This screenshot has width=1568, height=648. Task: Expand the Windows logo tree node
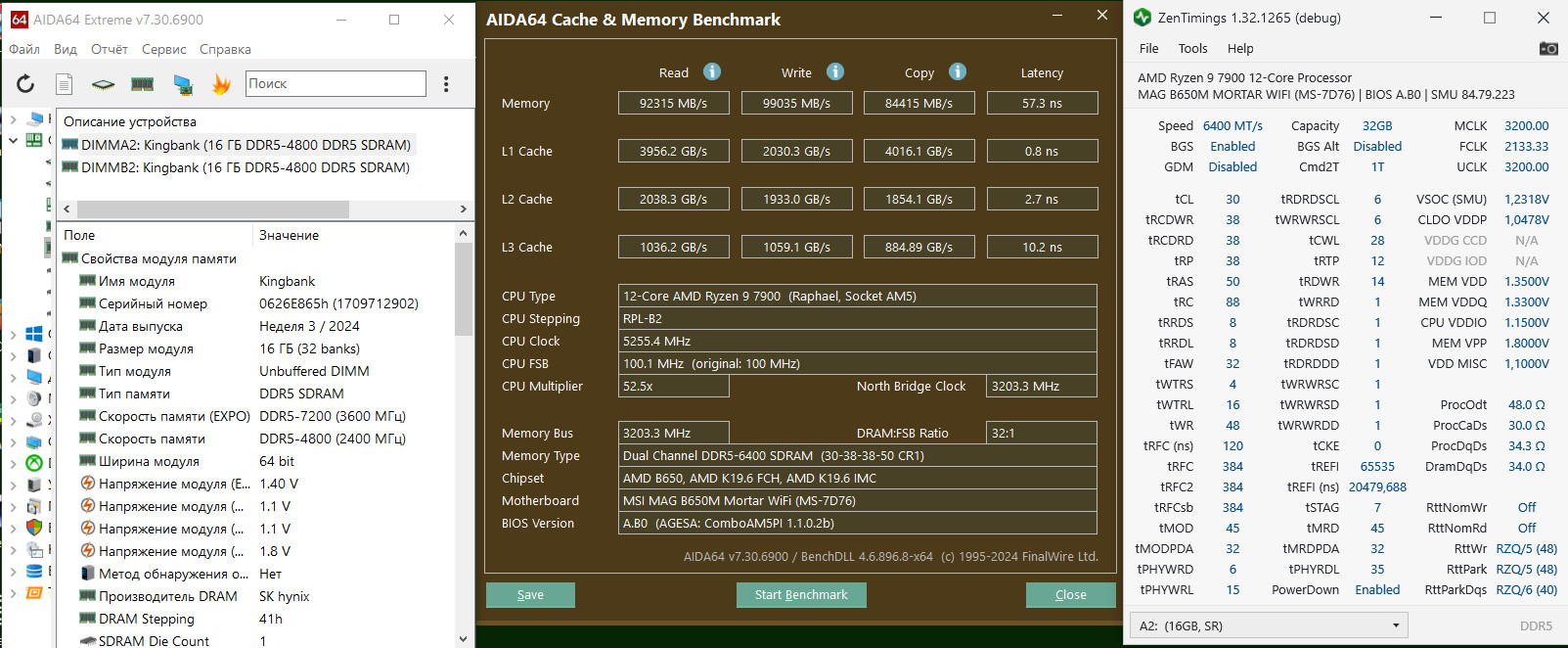point(13,335)
